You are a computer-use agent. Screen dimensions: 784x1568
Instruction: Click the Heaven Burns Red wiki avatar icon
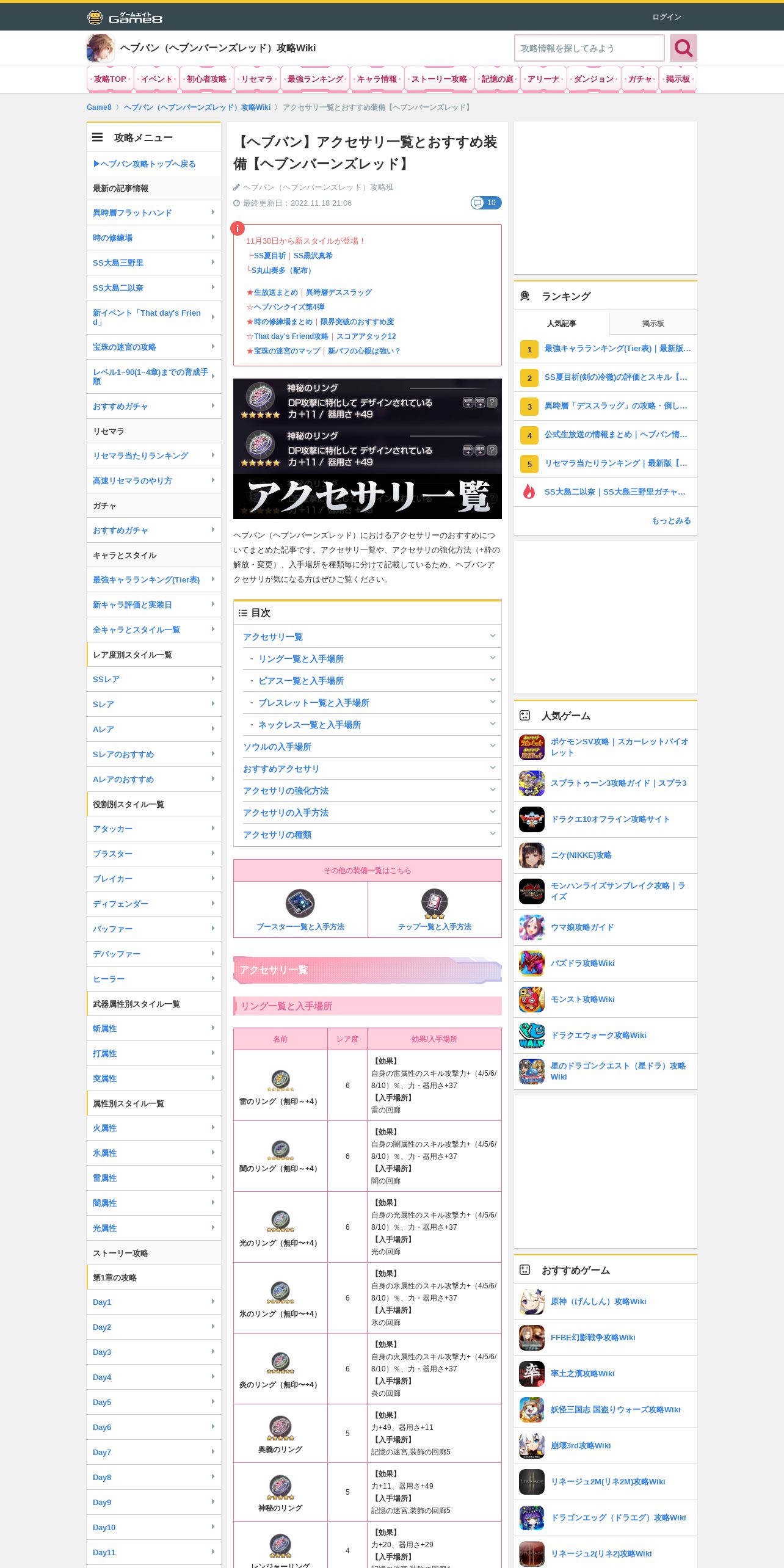coord(100,48)
